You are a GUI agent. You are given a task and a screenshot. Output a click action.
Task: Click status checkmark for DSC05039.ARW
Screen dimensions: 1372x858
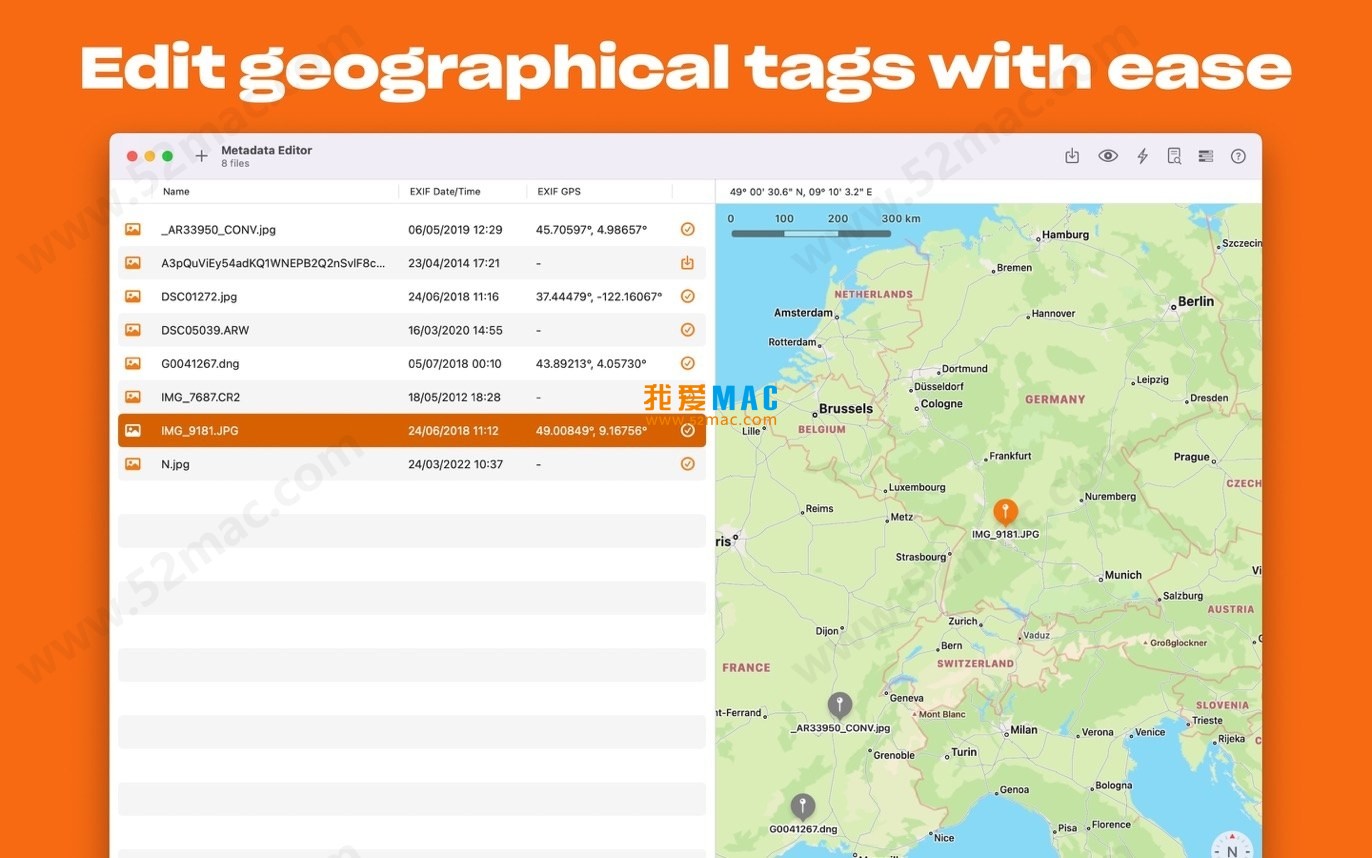[687, 330]
